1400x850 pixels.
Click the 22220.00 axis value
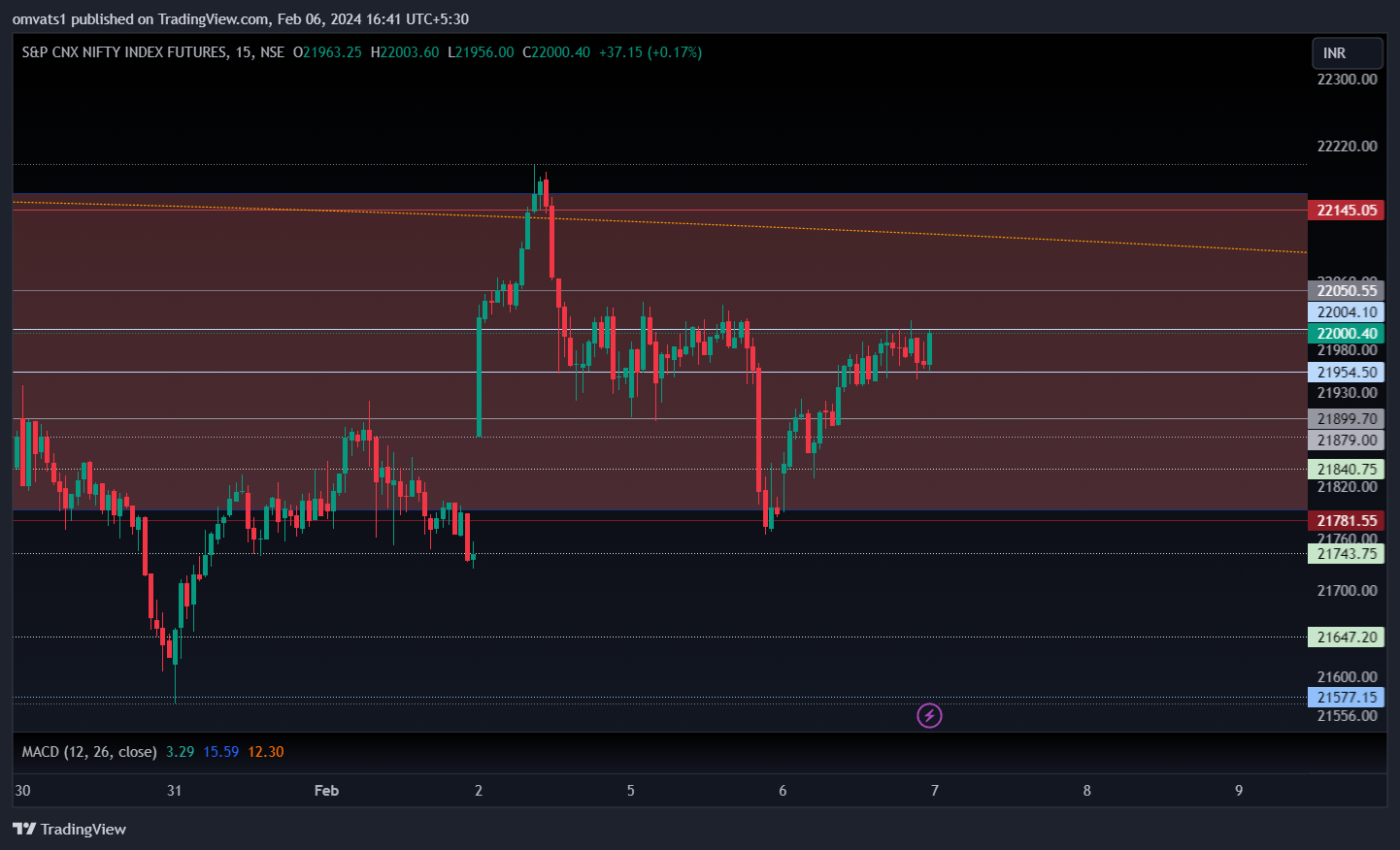click(x=1347, y=147)
